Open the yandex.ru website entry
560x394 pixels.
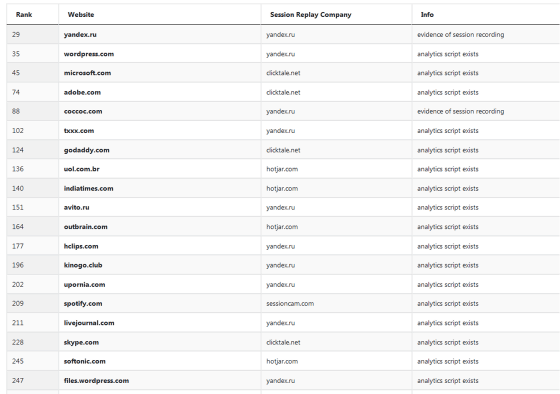(80, 35)
